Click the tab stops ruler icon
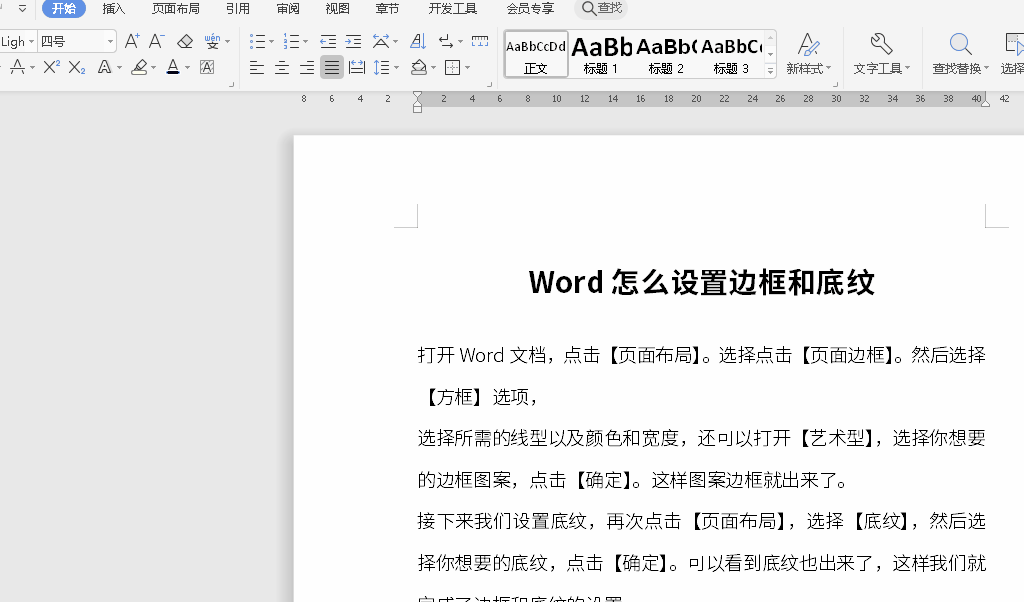Image resolution: width=1024 pixels, height=602 pixels. (x=480, y=42)
